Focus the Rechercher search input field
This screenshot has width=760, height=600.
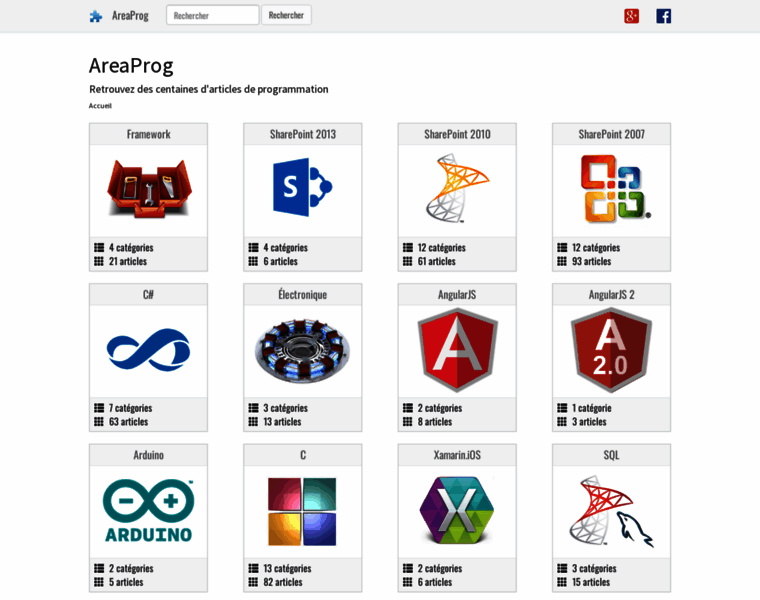pyautogui.click(x=212, y=15)
